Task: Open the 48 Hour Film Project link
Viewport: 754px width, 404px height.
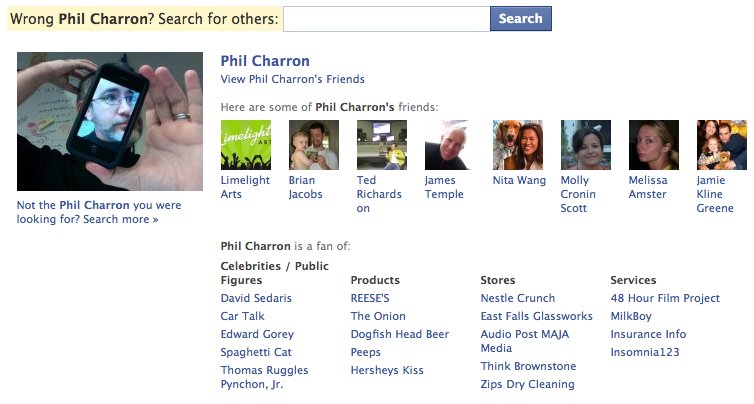Action: point(665,298)
